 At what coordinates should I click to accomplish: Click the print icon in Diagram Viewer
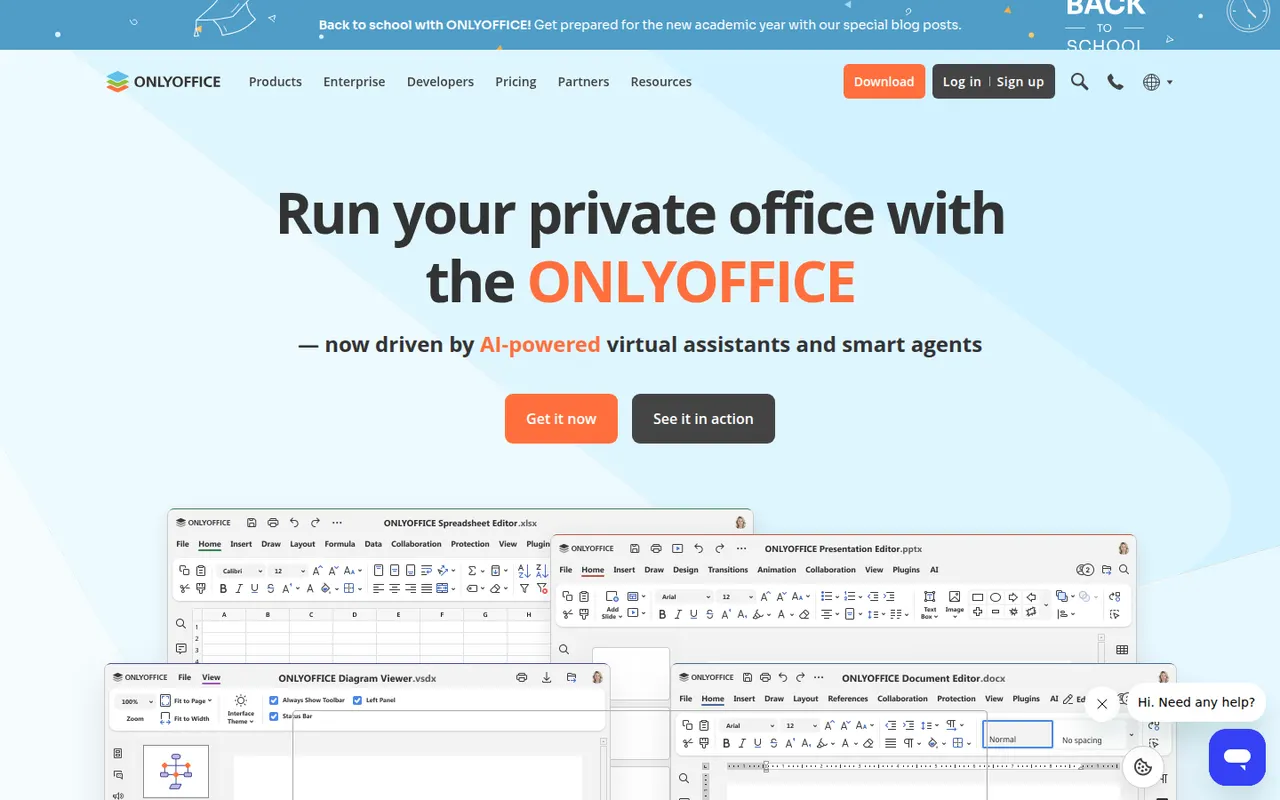[521, 678]
